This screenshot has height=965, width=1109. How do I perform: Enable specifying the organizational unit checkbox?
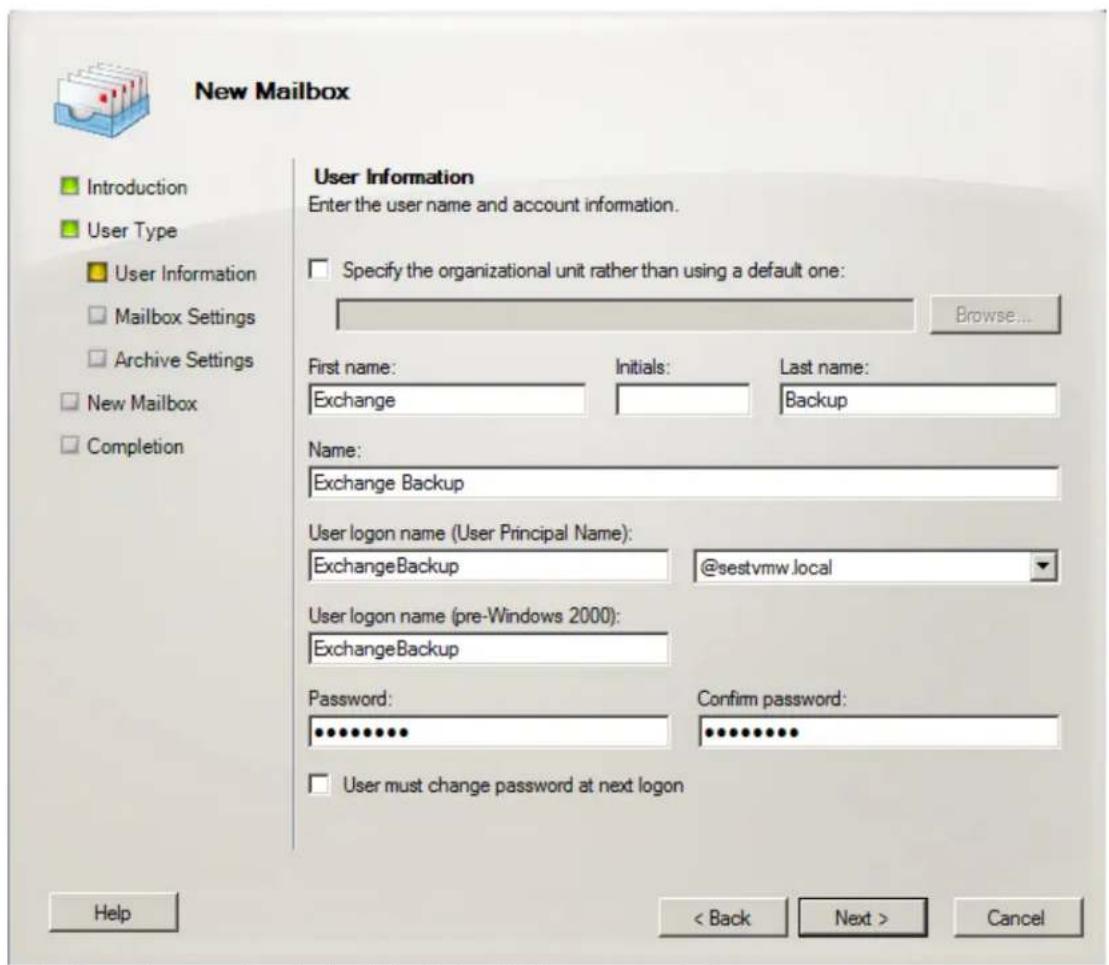319,270
